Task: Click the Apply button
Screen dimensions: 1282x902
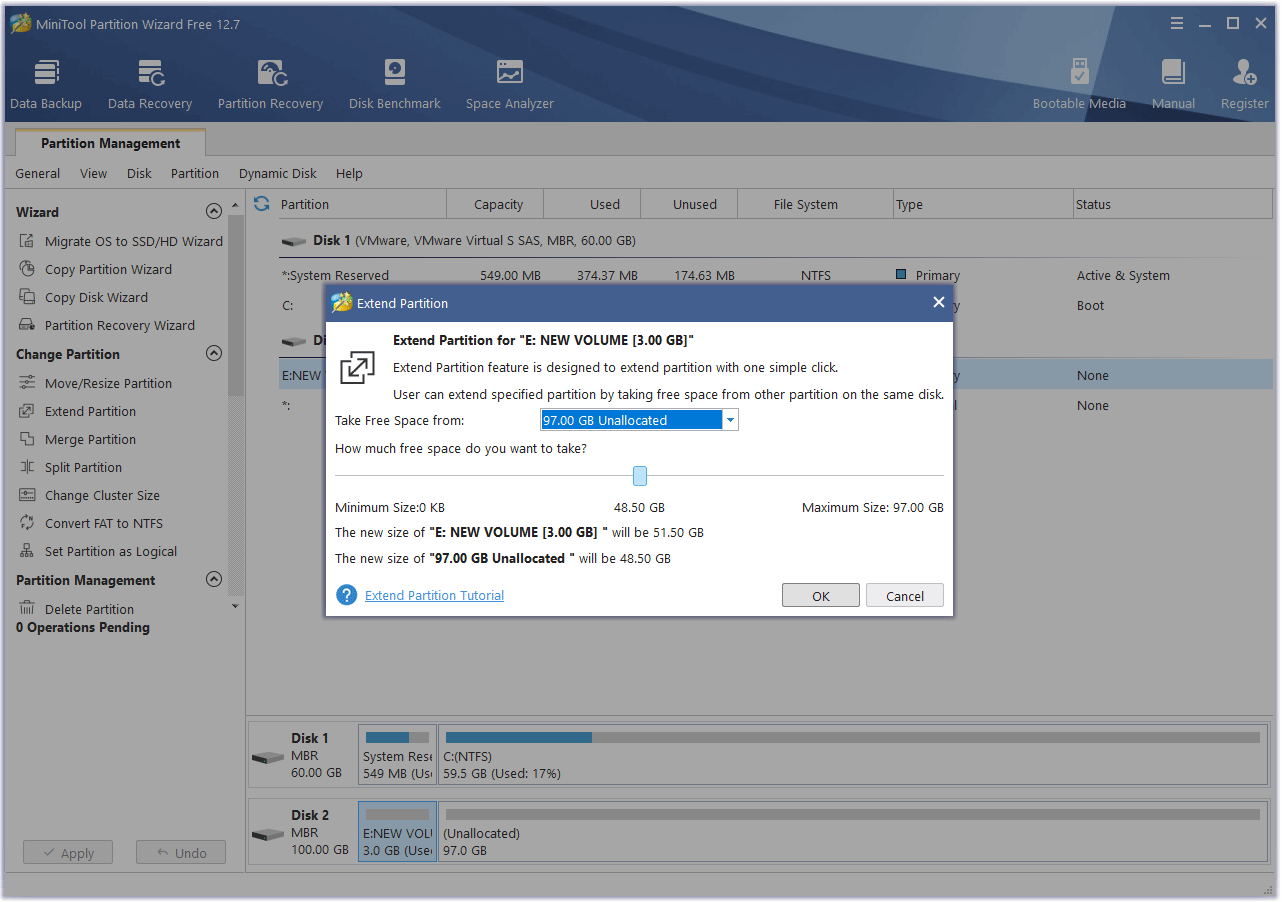Action: pos(68,853)
